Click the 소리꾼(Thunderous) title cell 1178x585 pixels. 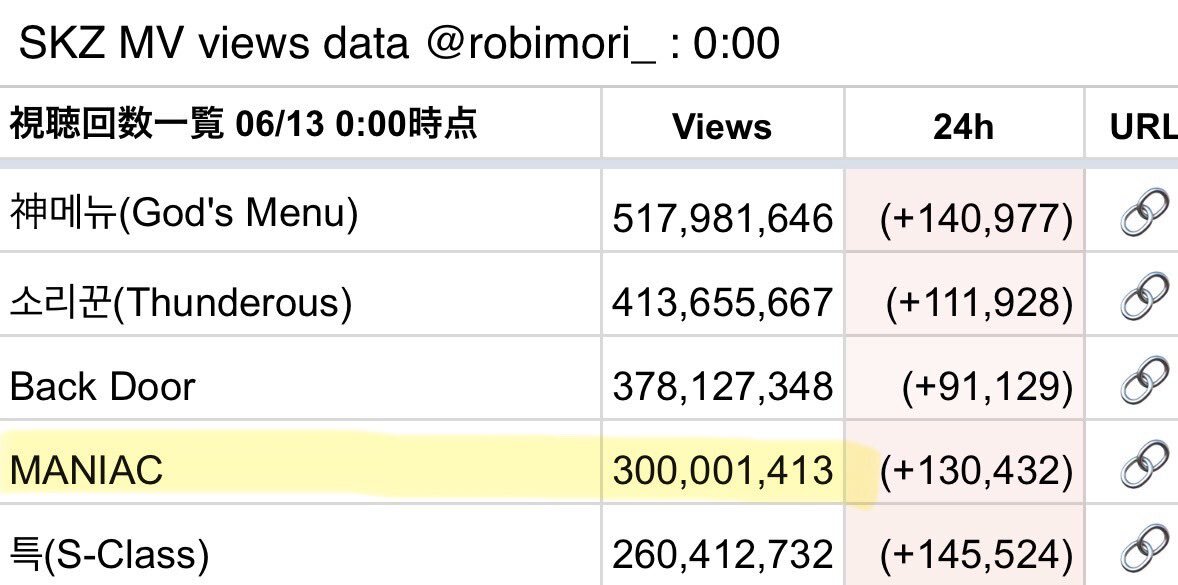point(301,294)
